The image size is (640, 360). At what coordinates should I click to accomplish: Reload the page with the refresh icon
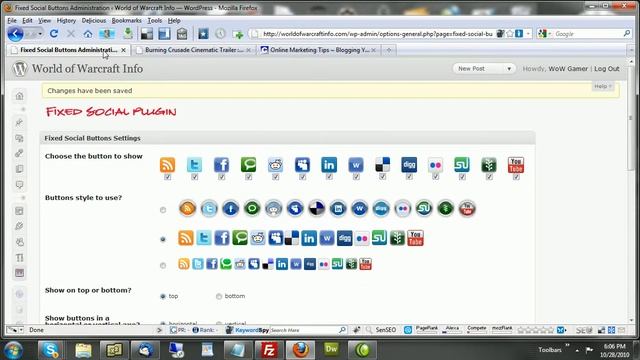[53, 34]
